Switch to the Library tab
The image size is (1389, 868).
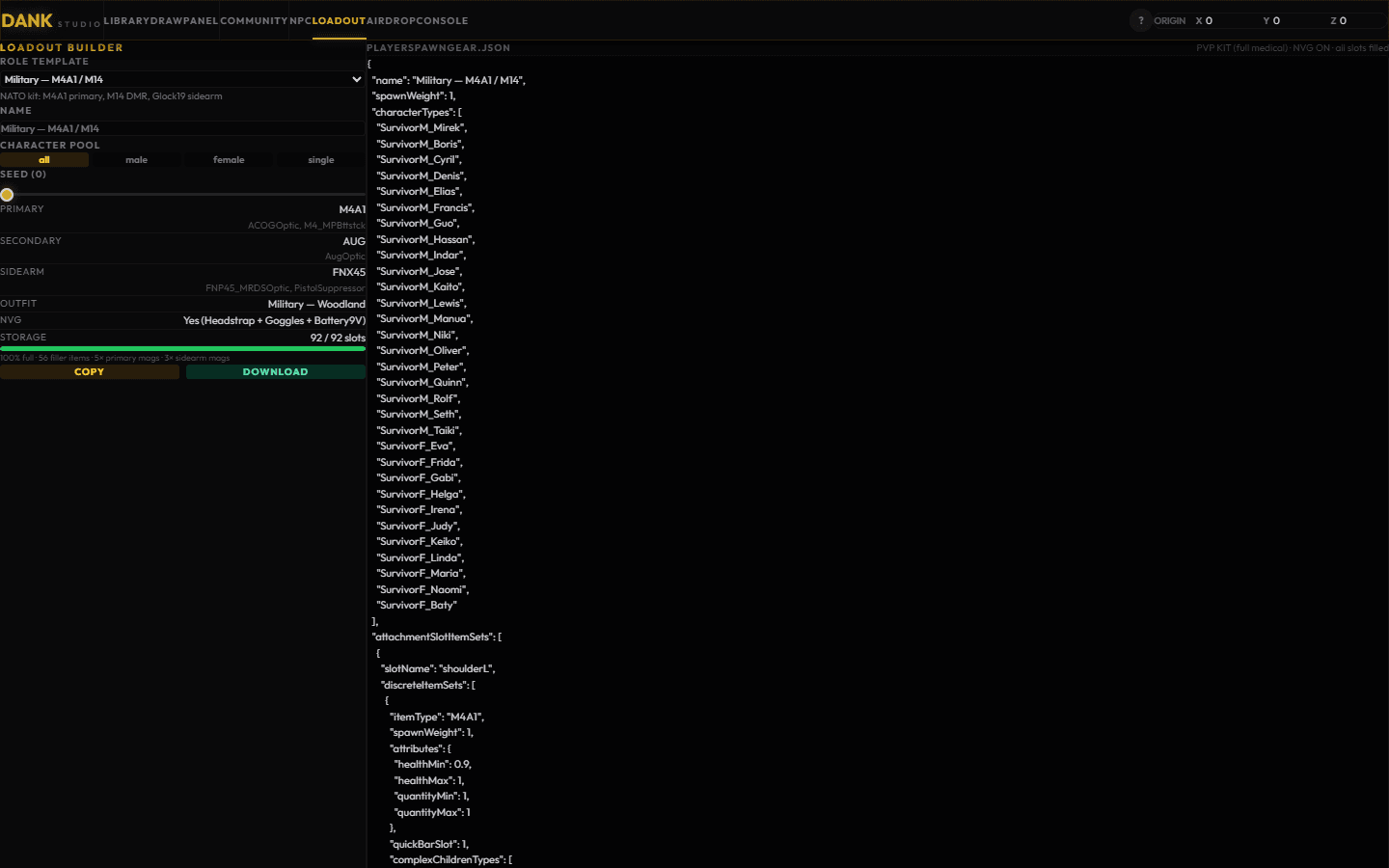126,20
